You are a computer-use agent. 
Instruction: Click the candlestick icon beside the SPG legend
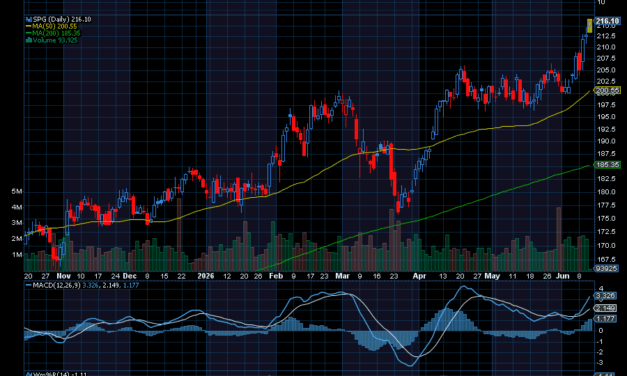point(29,19)
